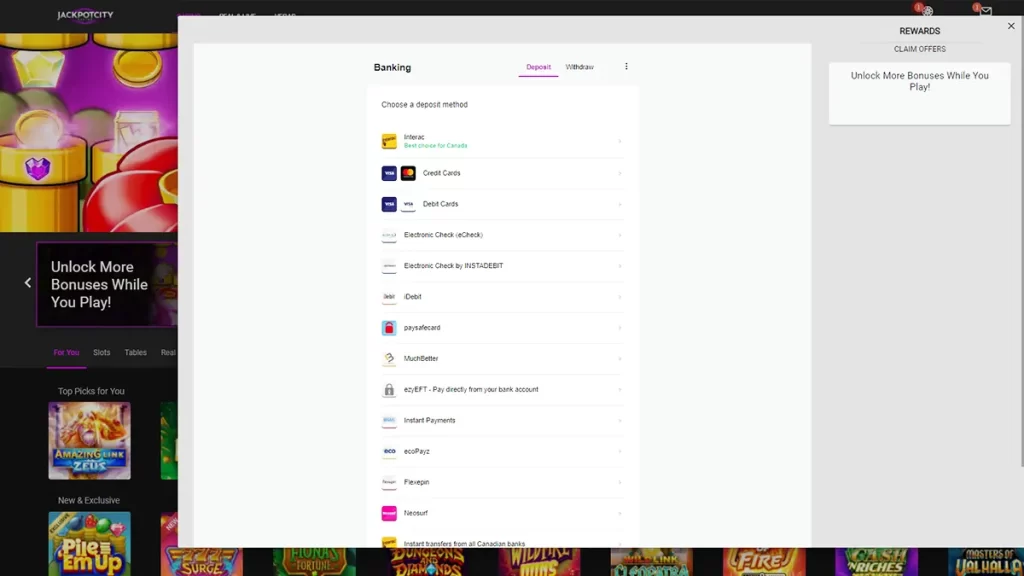Click the ezyEFT lock icon
The image size is (1024, 576).
click(389, 389)
